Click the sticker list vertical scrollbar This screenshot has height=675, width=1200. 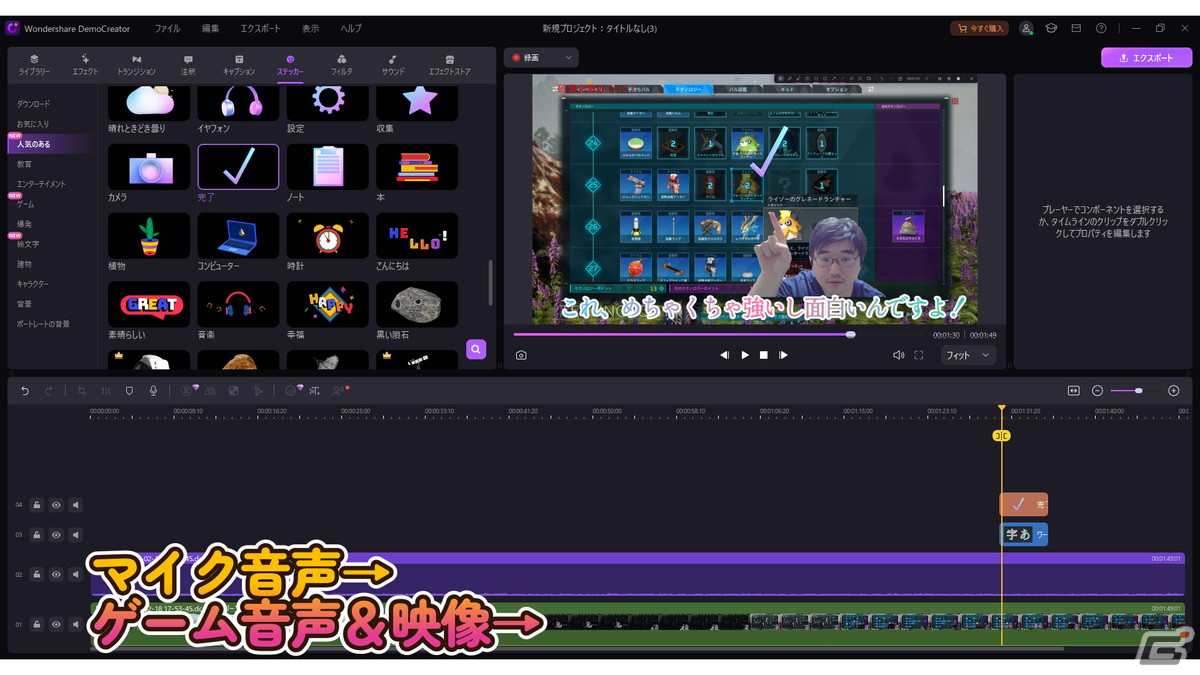490,283
